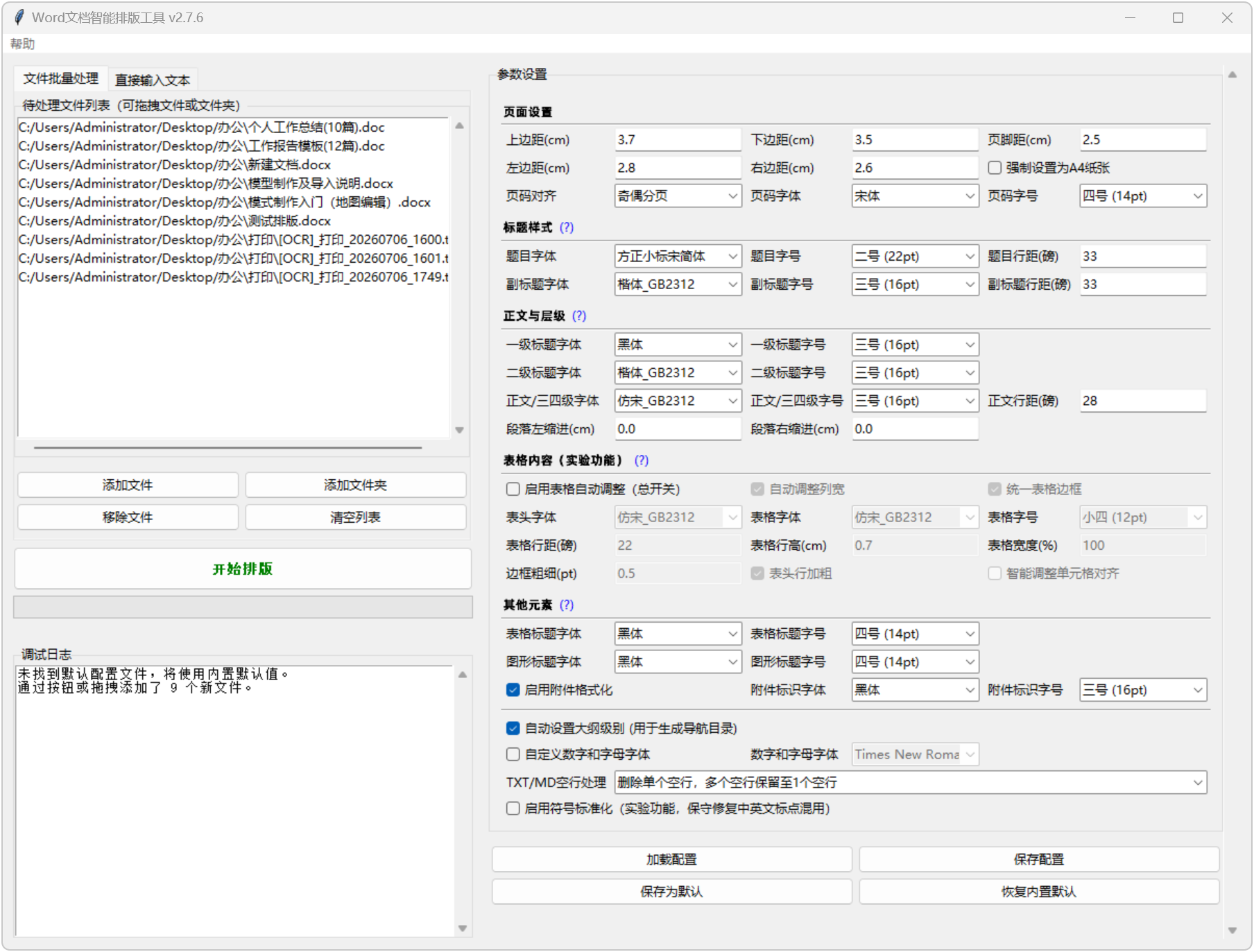Click the 页脚距(cm) input field
Screen dimensions: 1254x952
click(1143, 140)
